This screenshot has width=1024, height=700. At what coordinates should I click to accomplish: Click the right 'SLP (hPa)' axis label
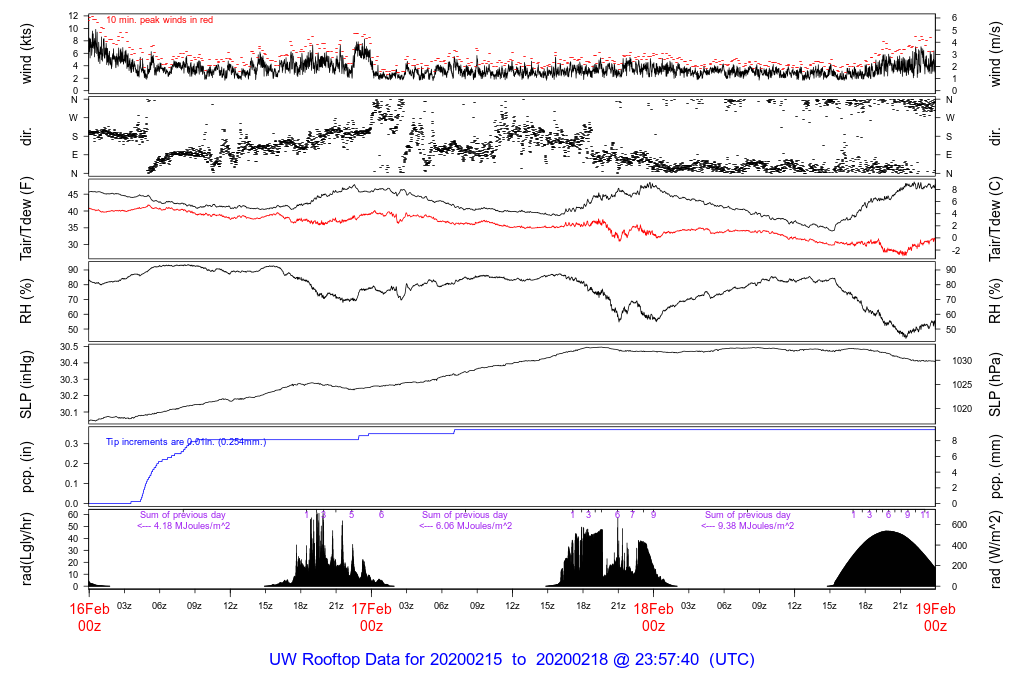coord(995,385)
